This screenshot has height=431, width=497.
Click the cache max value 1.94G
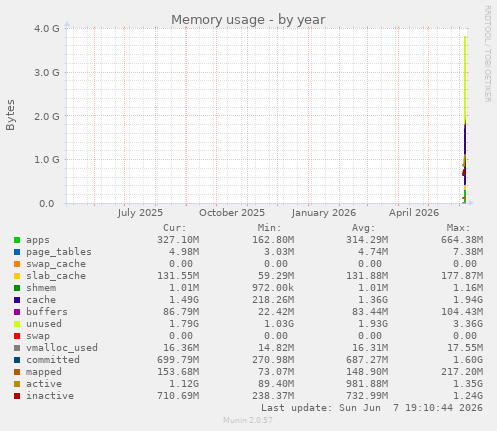click(468, 300)
